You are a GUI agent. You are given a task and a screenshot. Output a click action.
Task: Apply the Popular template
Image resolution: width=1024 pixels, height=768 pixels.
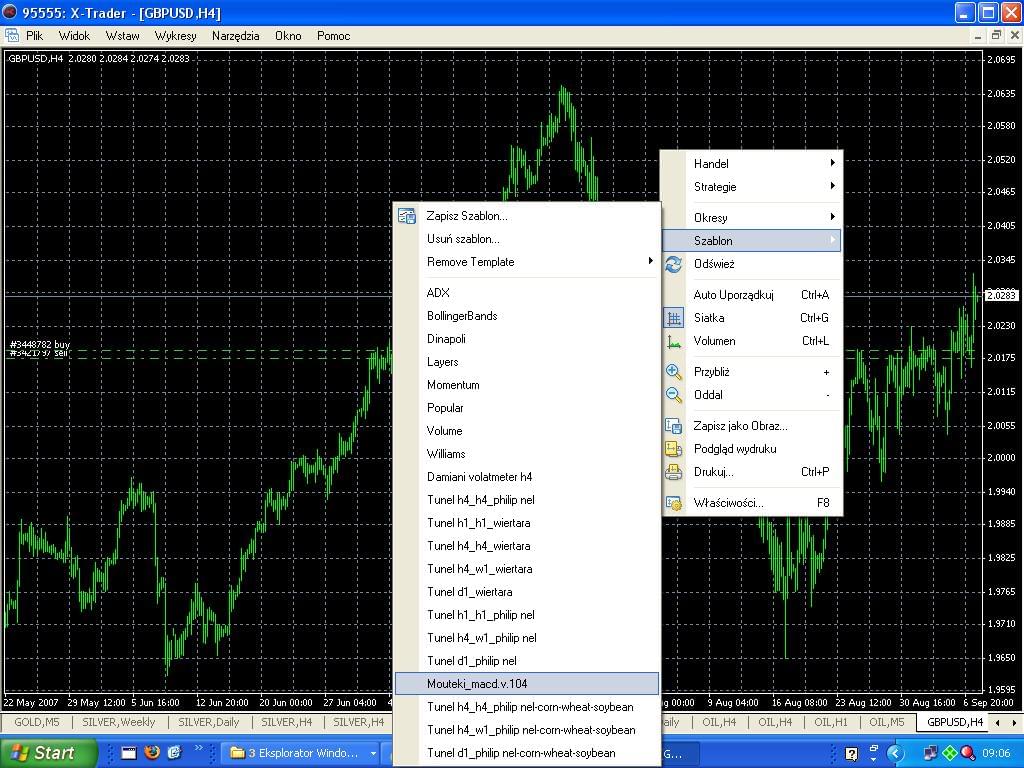[x=527, y=408]
